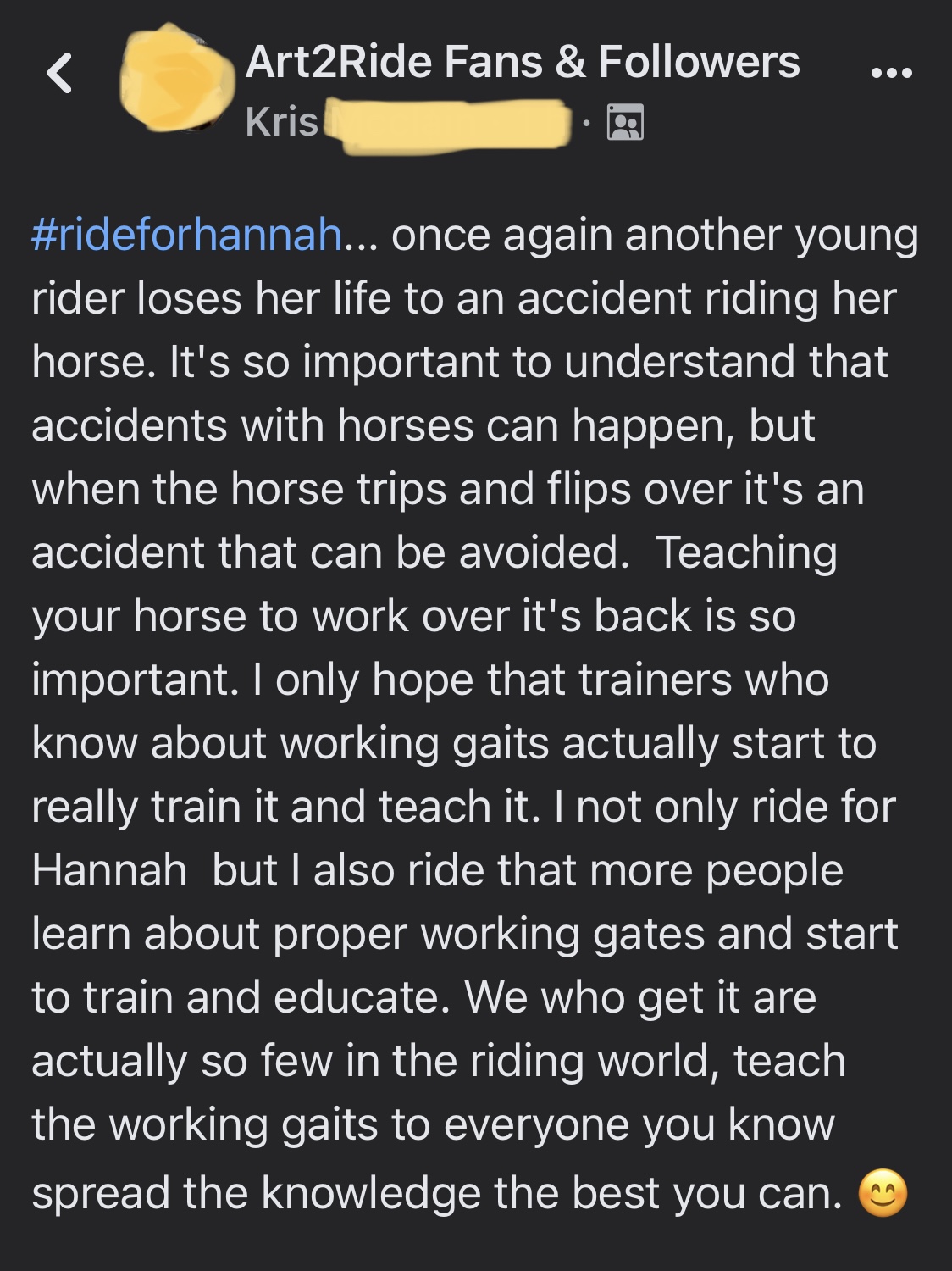Screen dimensions: 952x1271
Task: Open the Art2Ride Fans & Followers group
Action: click(x=522, y=62)
